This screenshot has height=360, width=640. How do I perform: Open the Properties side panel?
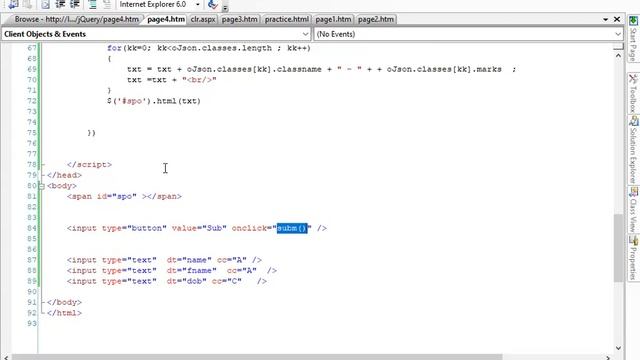[x=633, y=258]
